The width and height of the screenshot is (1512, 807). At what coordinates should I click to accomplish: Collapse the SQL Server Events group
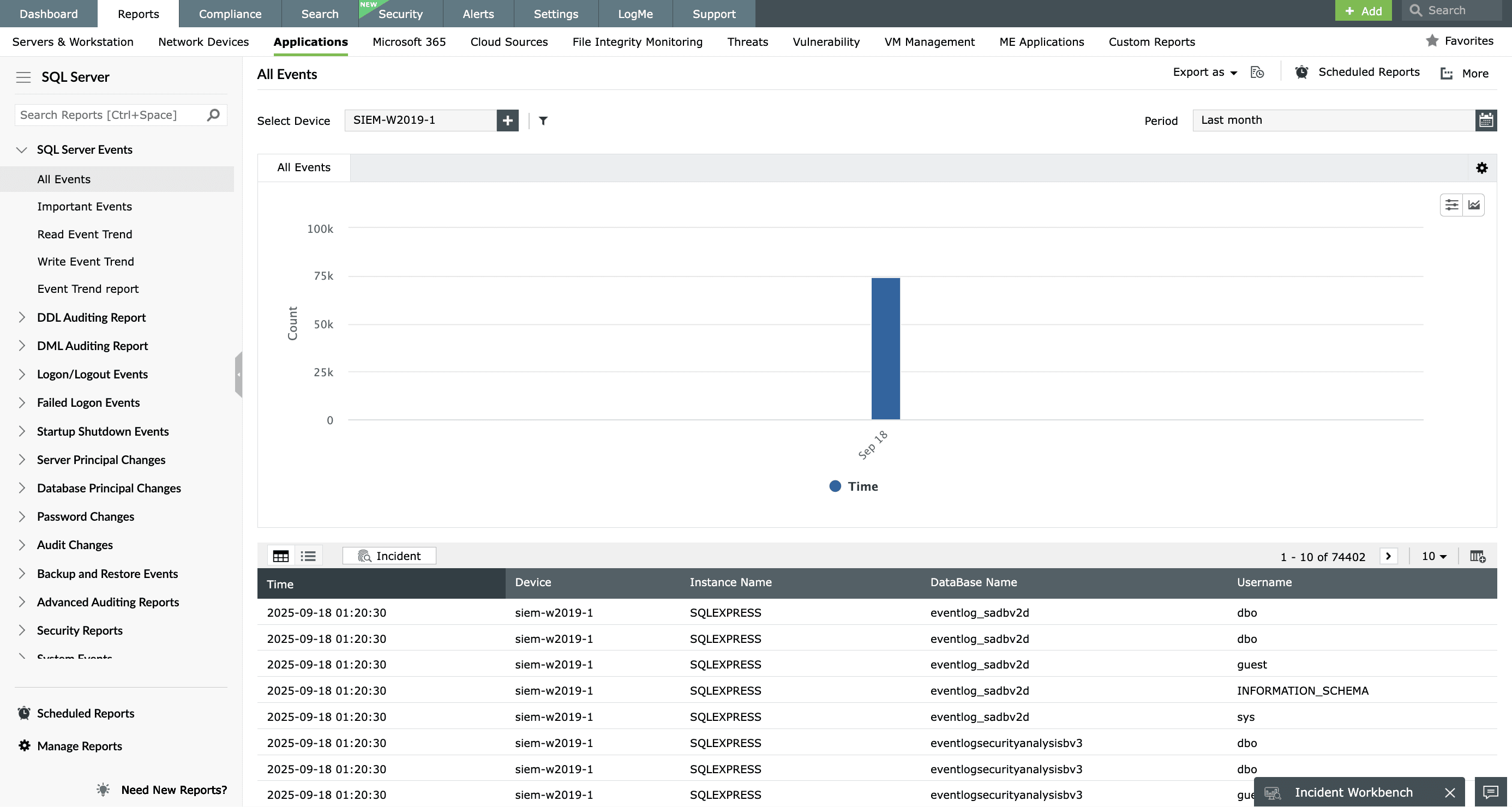[x=22, y=149]
